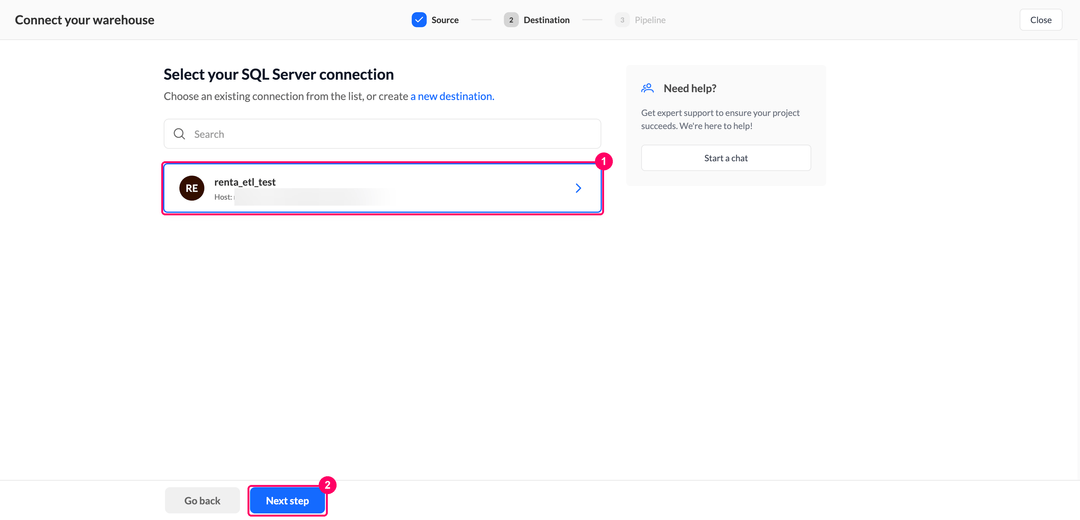Click the Go back button

pos(202,501)
